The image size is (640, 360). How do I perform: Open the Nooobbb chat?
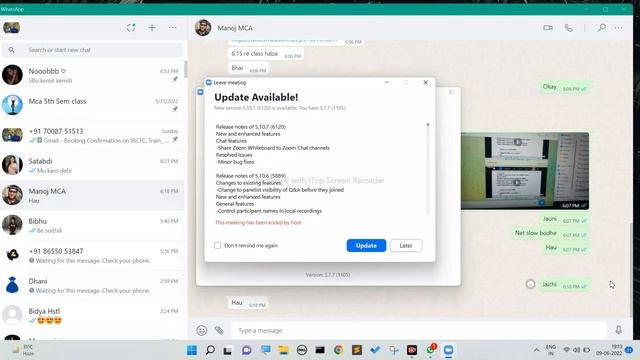point(92,76)
